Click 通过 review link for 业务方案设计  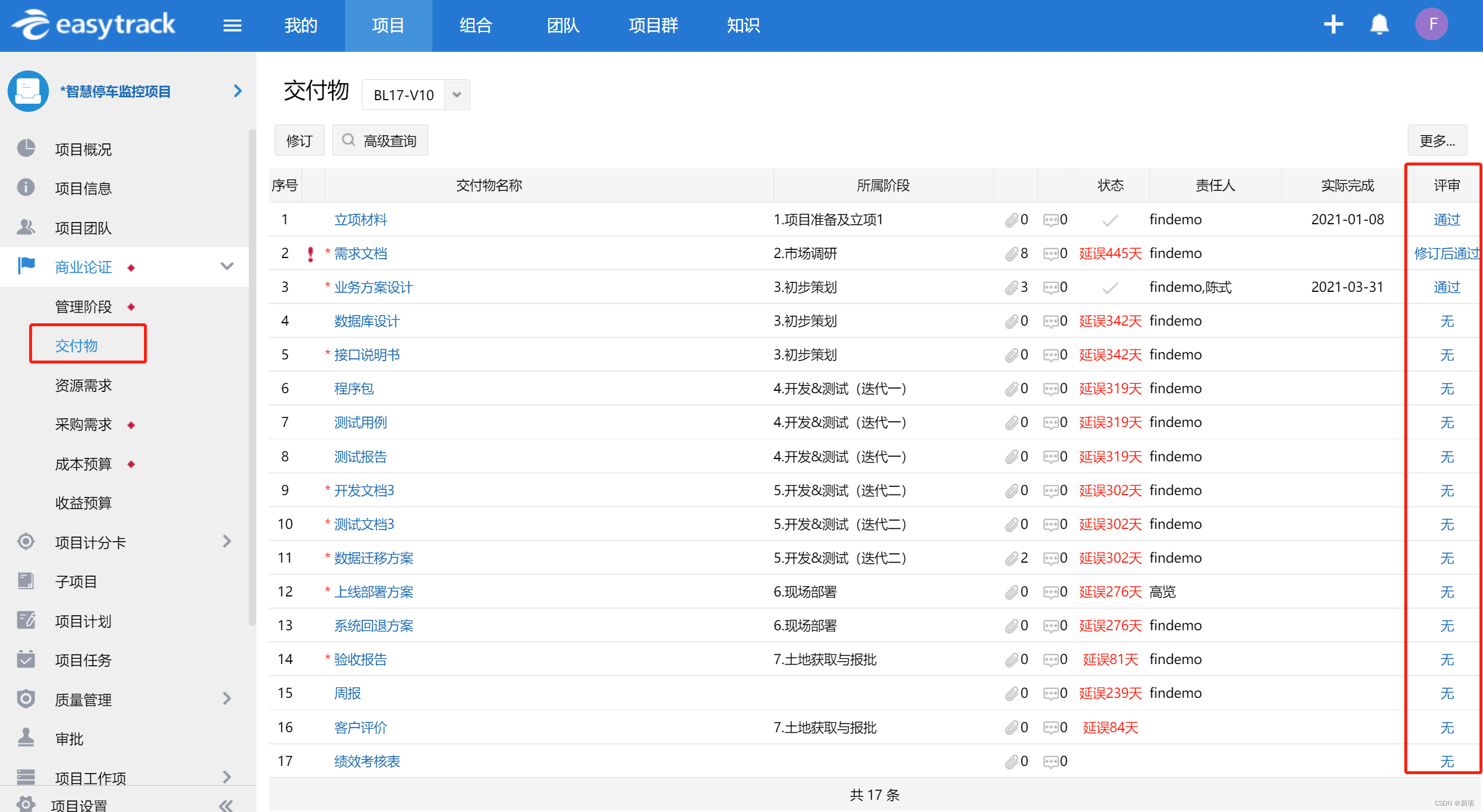coord(1447,287)
